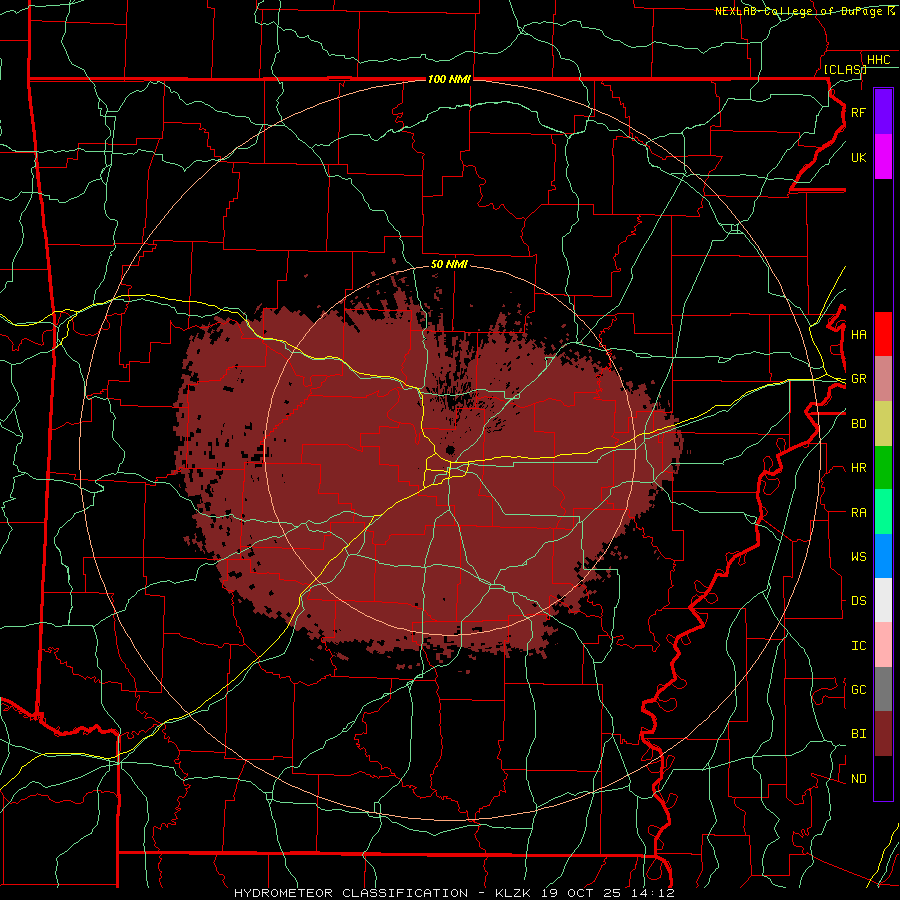Click the 50 NMI range ring label
900x900 pixels.
[449, 264]
